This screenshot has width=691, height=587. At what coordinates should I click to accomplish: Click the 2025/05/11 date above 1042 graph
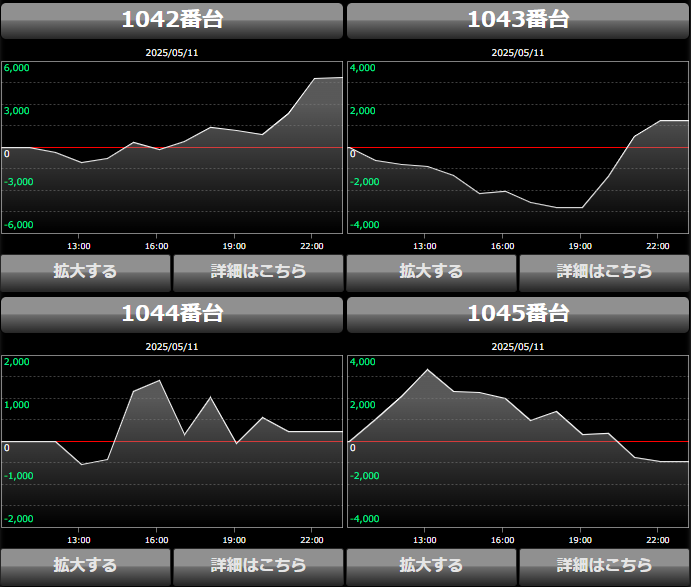coord(172,53)
